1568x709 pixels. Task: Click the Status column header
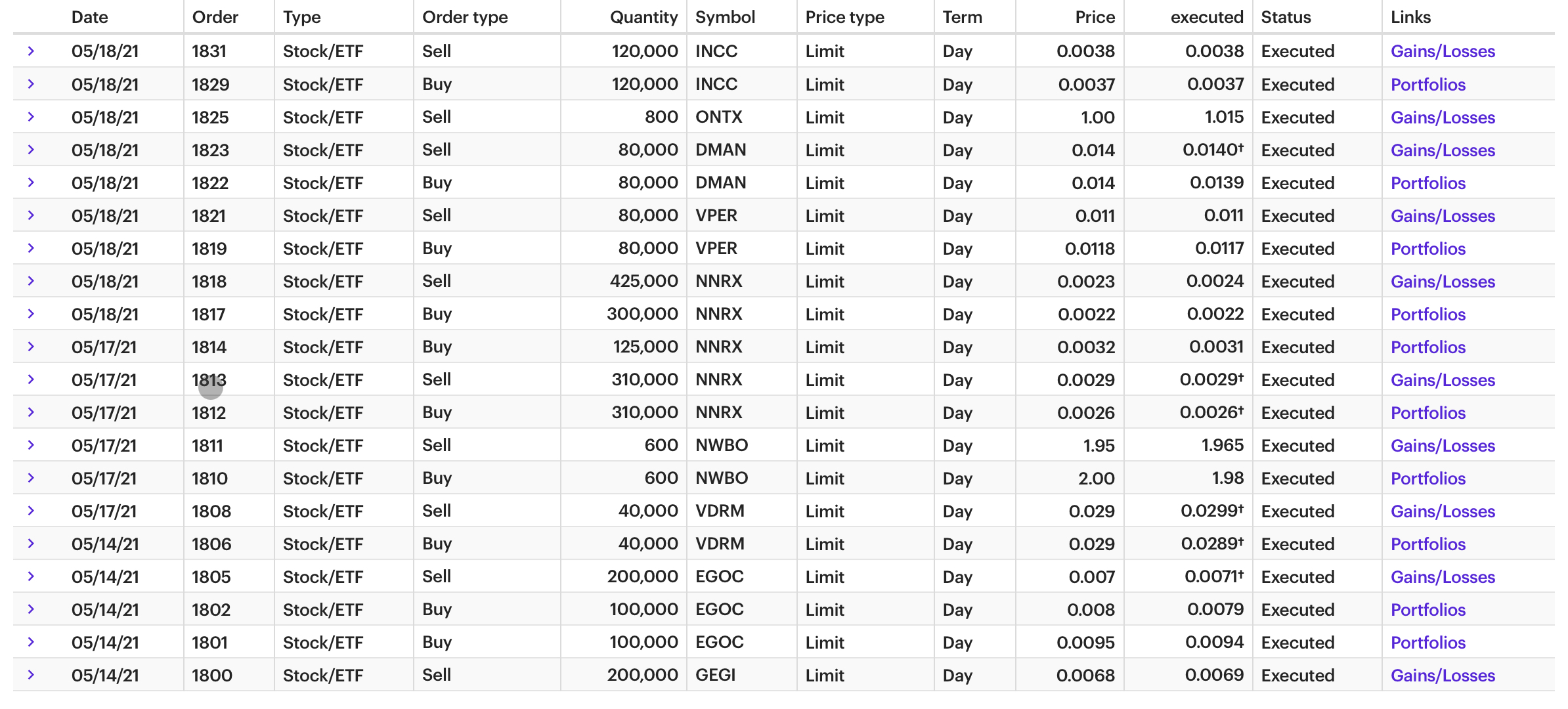[x=1286, y=17]
